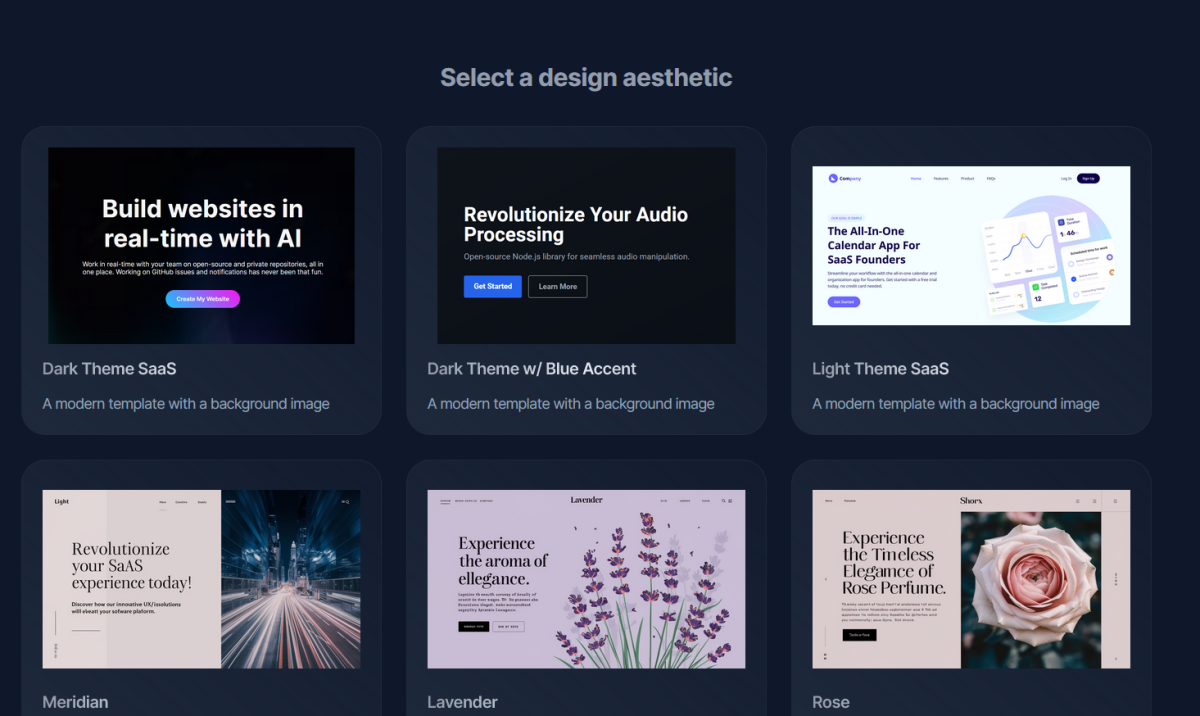Pick the Light Theme SaaS title
Image resolution: width=1200 pixels, height=716 pixels.
tap(880, 369)
